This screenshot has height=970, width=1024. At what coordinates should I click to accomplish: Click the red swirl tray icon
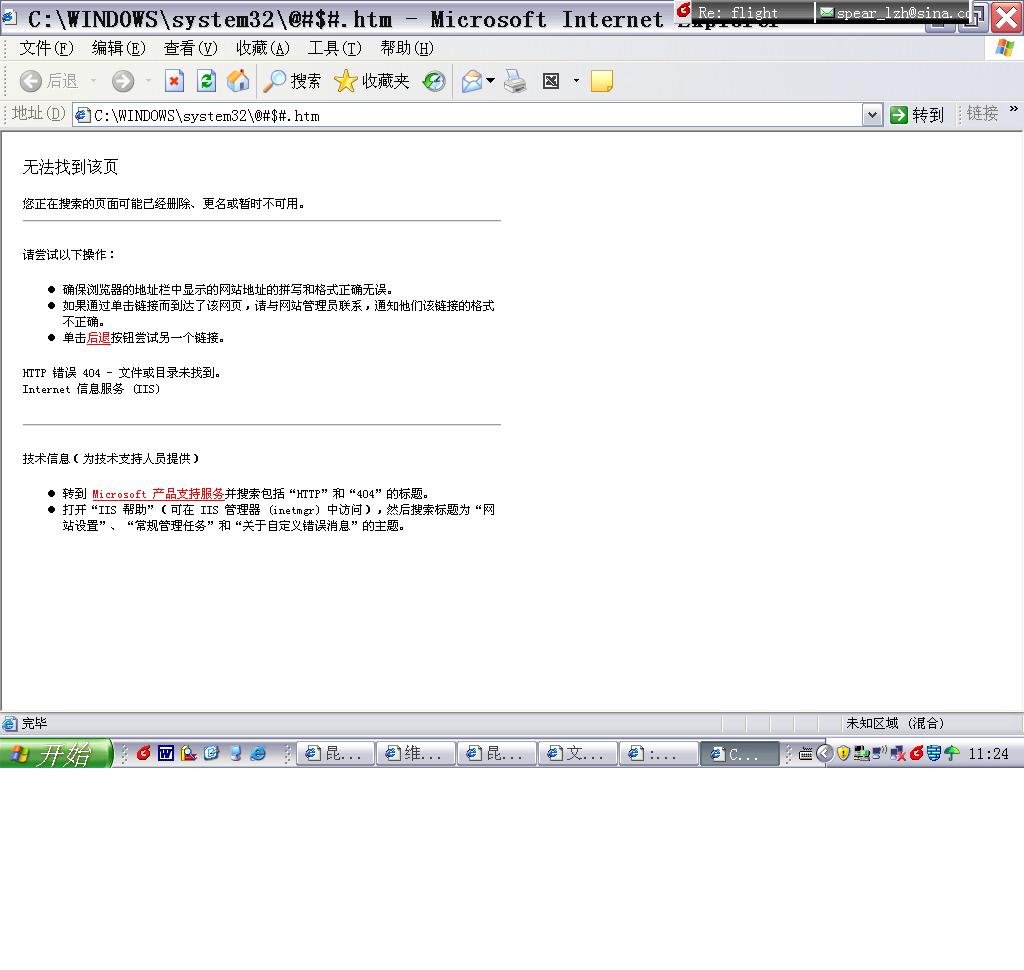916,753
